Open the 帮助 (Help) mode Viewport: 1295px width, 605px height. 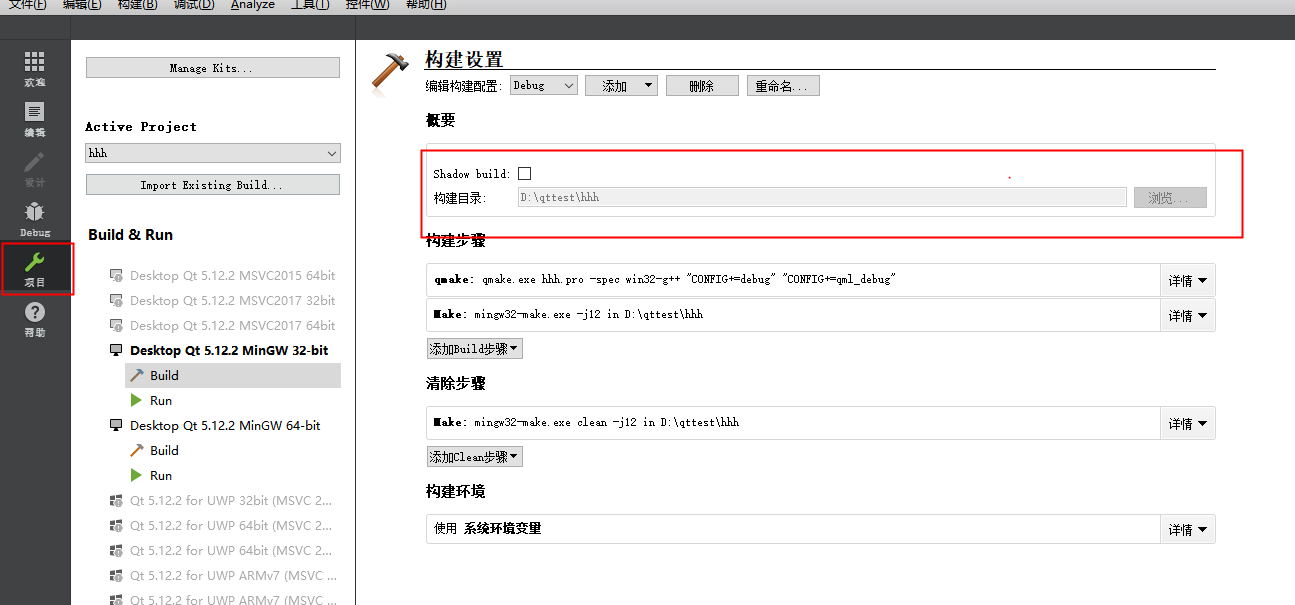click(35, 320)
